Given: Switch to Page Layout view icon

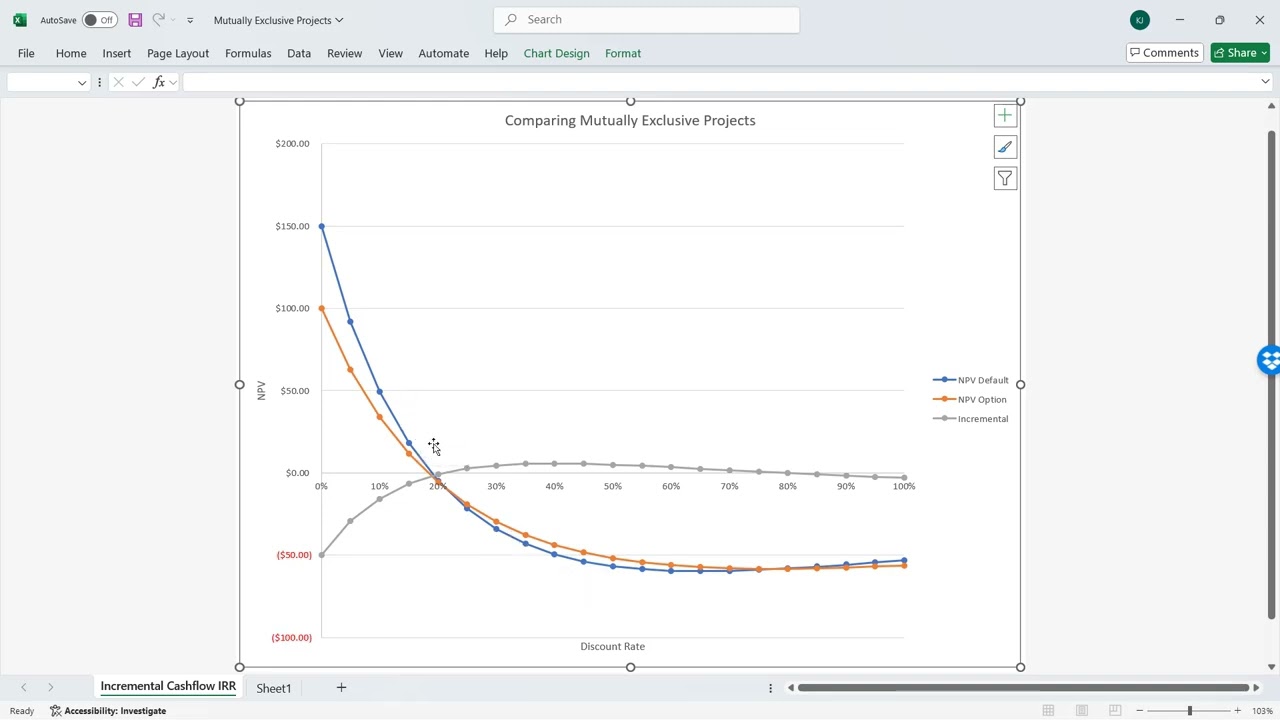Looking at the screenshot, I should coord(1081,711).
